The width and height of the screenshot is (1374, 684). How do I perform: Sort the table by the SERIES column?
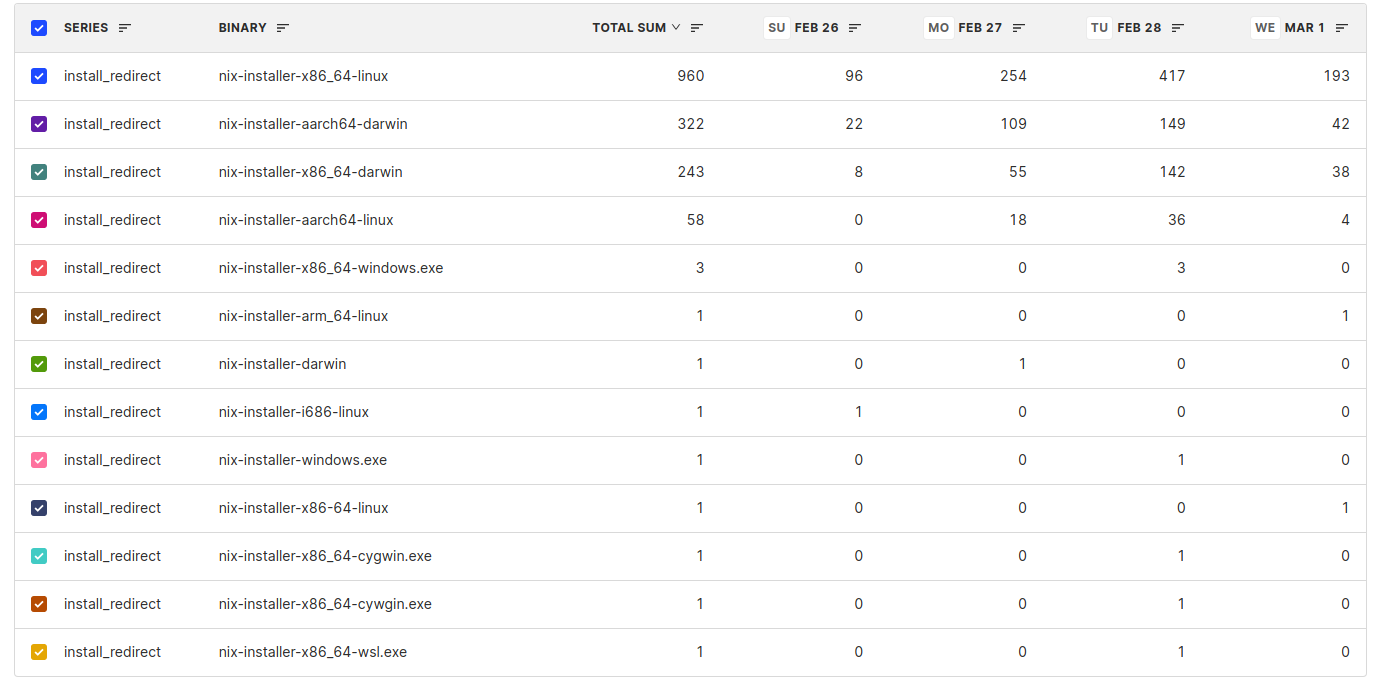click(x=86, y=28)
